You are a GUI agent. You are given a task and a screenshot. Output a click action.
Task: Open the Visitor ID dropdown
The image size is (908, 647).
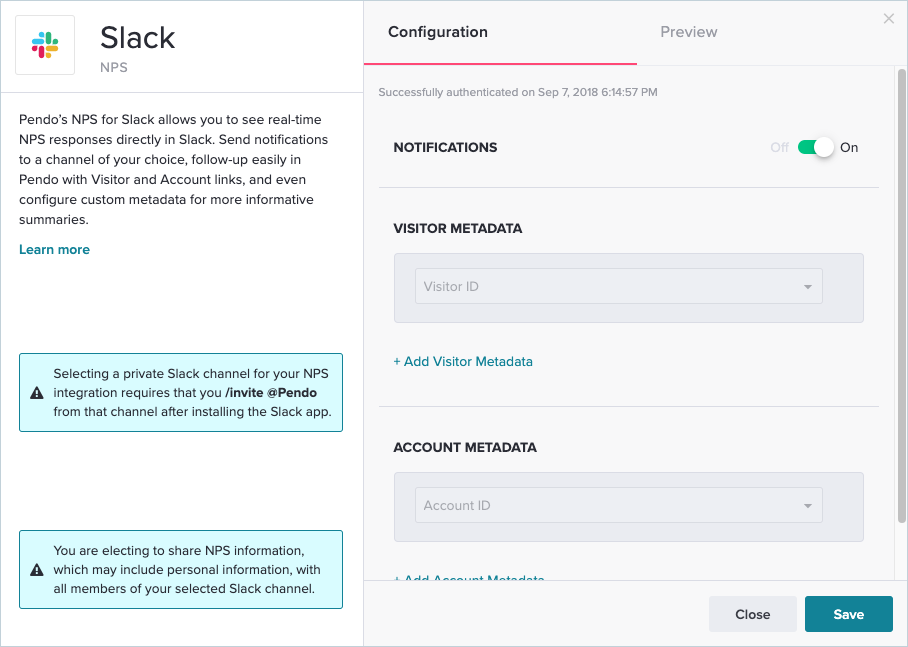pyautogui.click(x=618, y=286)
